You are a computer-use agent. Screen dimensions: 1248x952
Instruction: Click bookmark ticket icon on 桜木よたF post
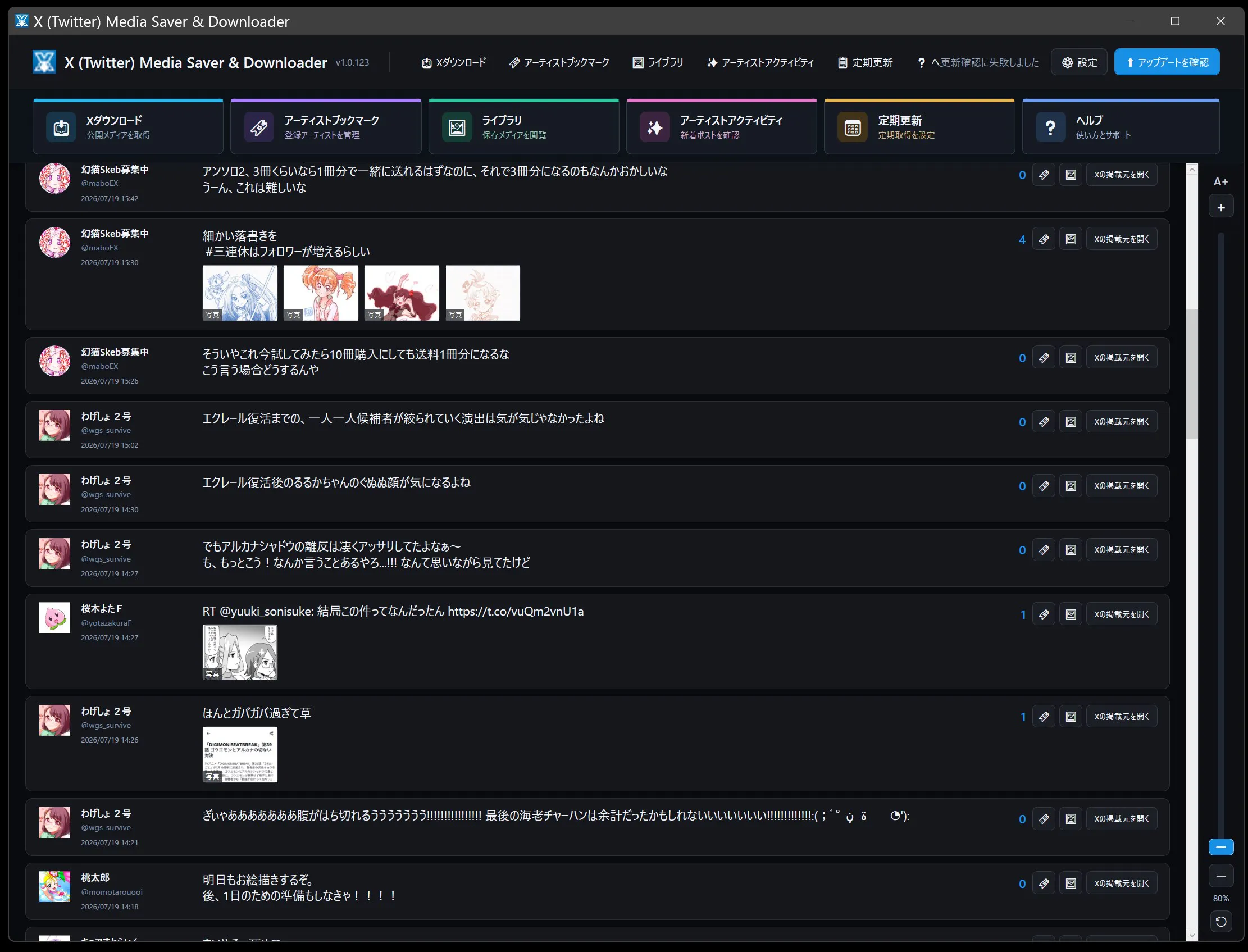tap(1044, 614)
